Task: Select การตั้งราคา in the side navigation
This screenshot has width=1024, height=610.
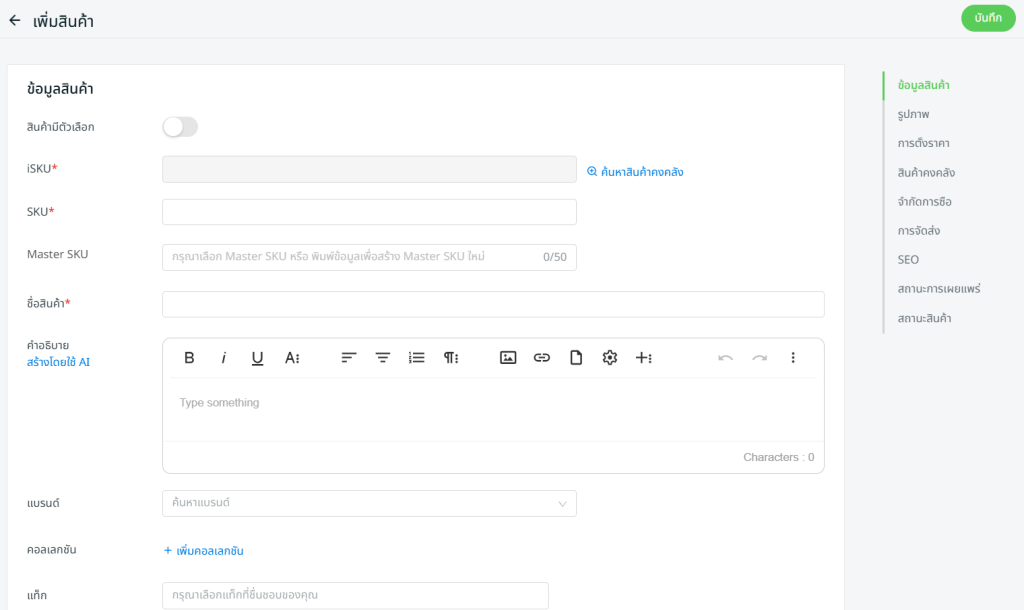Action: coord(923,143)
